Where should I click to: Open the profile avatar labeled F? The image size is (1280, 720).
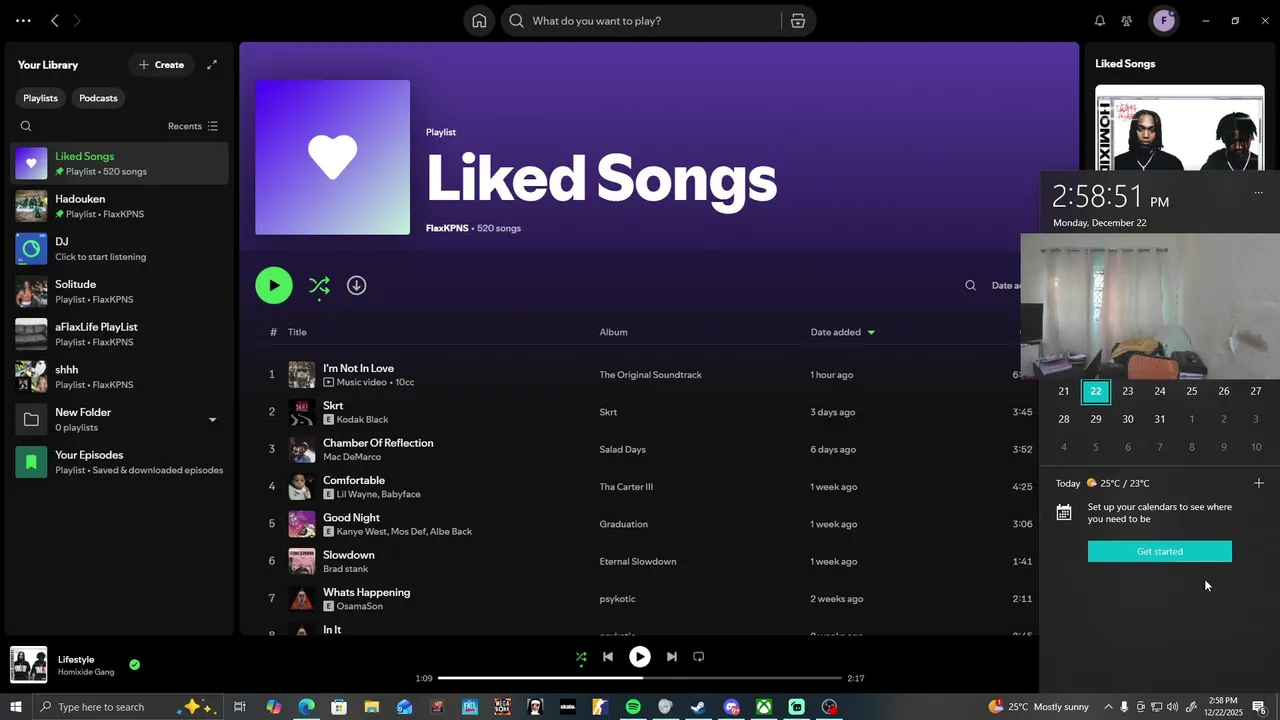point(1164,21)
